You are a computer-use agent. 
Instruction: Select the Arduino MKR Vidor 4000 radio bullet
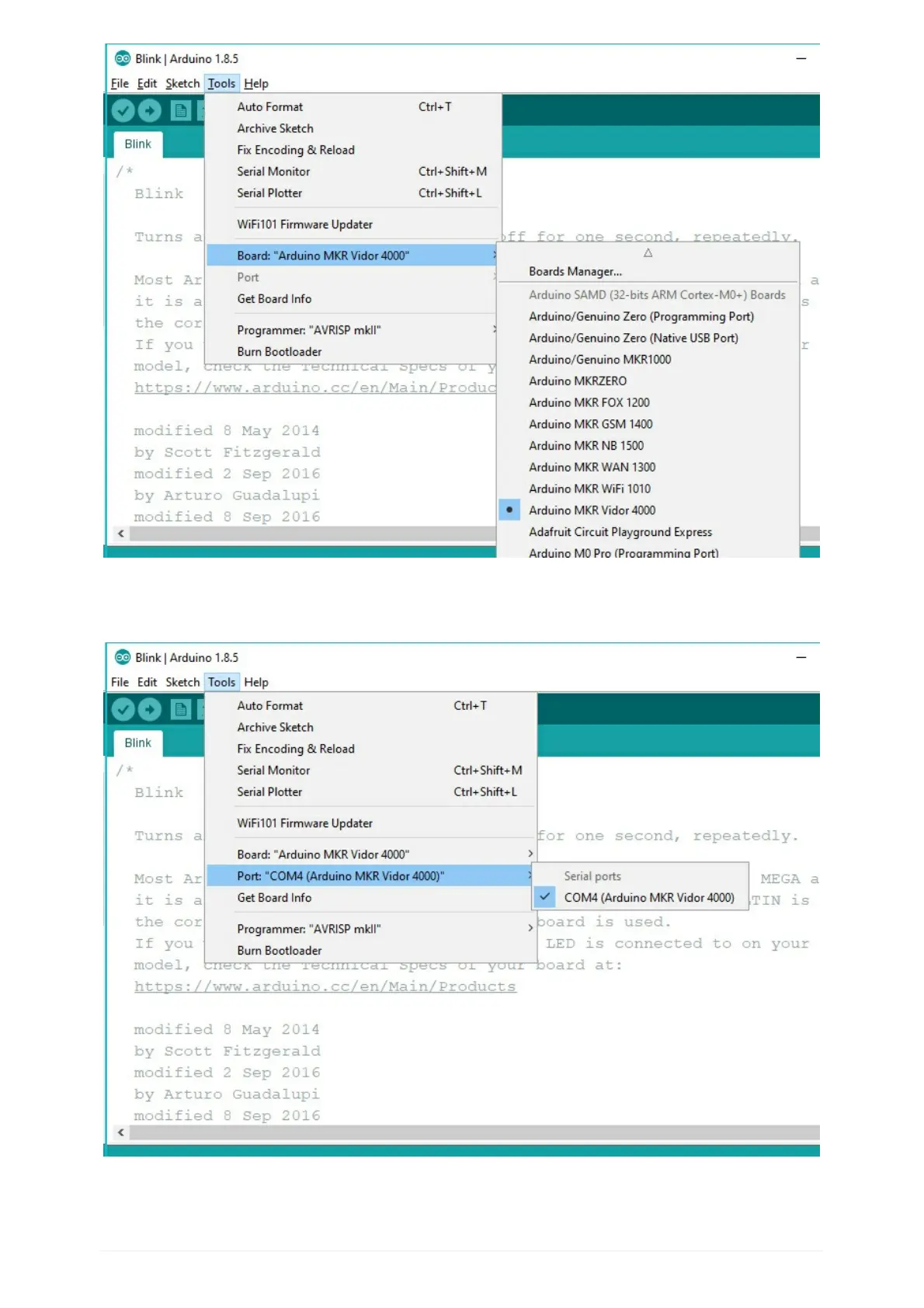(509, 510)
